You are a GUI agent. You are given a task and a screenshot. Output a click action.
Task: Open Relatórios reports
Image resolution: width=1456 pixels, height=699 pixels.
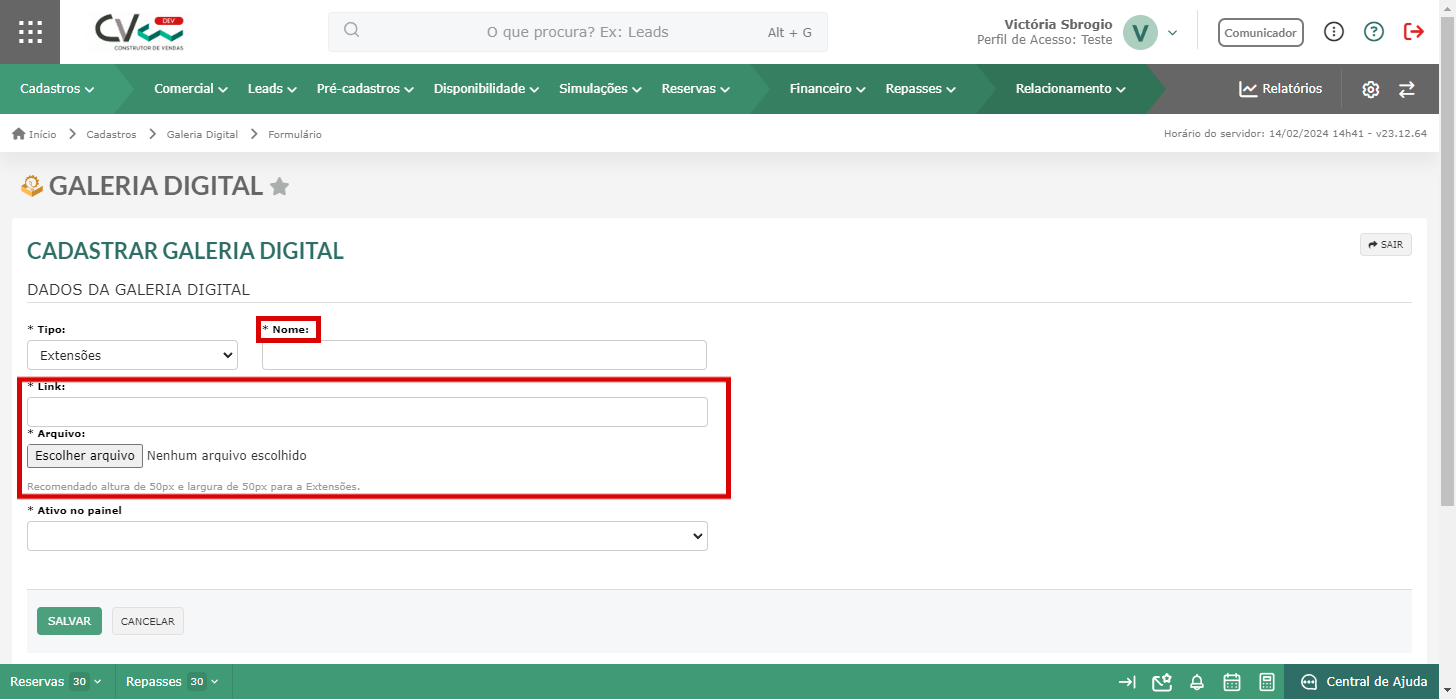(1280, 89)
